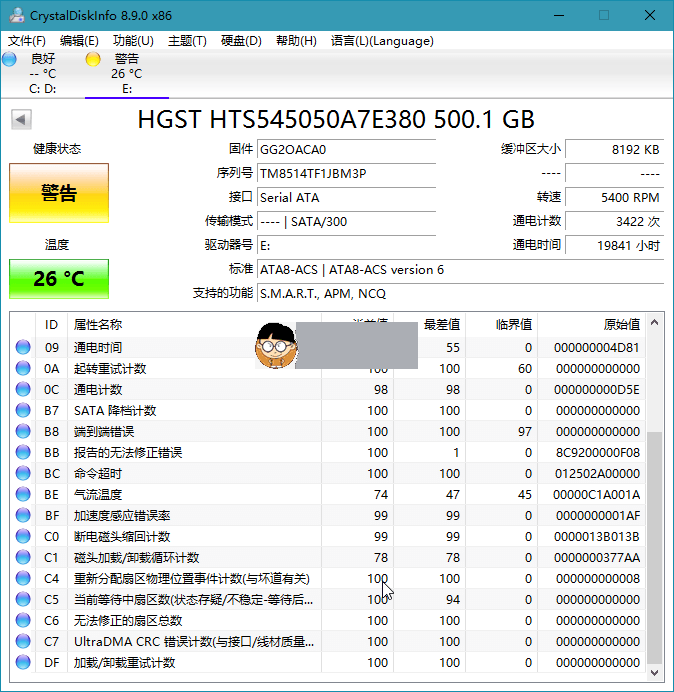Image resolution: width=674 pixels, height=692 pixels.
Task: Click the previous disk arrow button
Action: [21, 119]
